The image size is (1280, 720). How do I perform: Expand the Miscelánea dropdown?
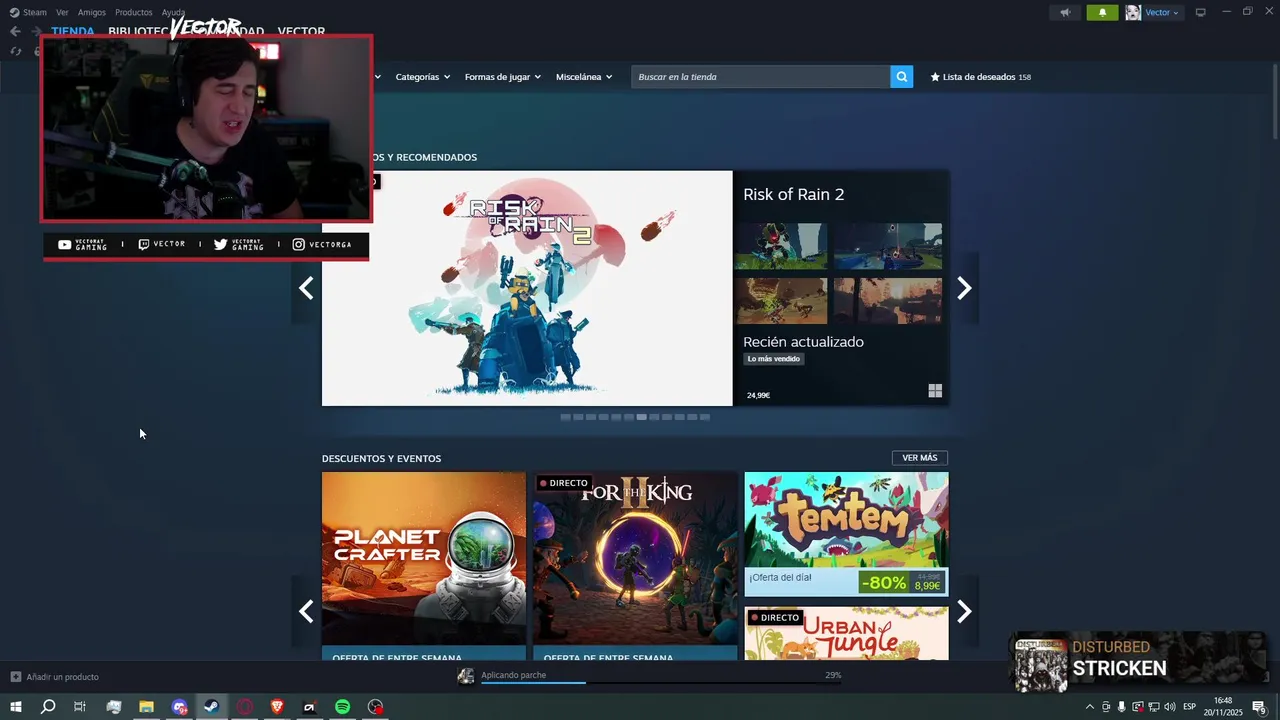point(584,77)
